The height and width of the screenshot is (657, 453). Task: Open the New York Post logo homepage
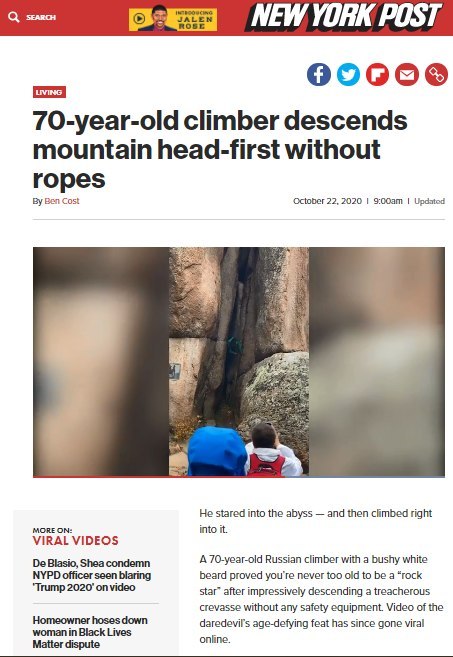(344, 17)
